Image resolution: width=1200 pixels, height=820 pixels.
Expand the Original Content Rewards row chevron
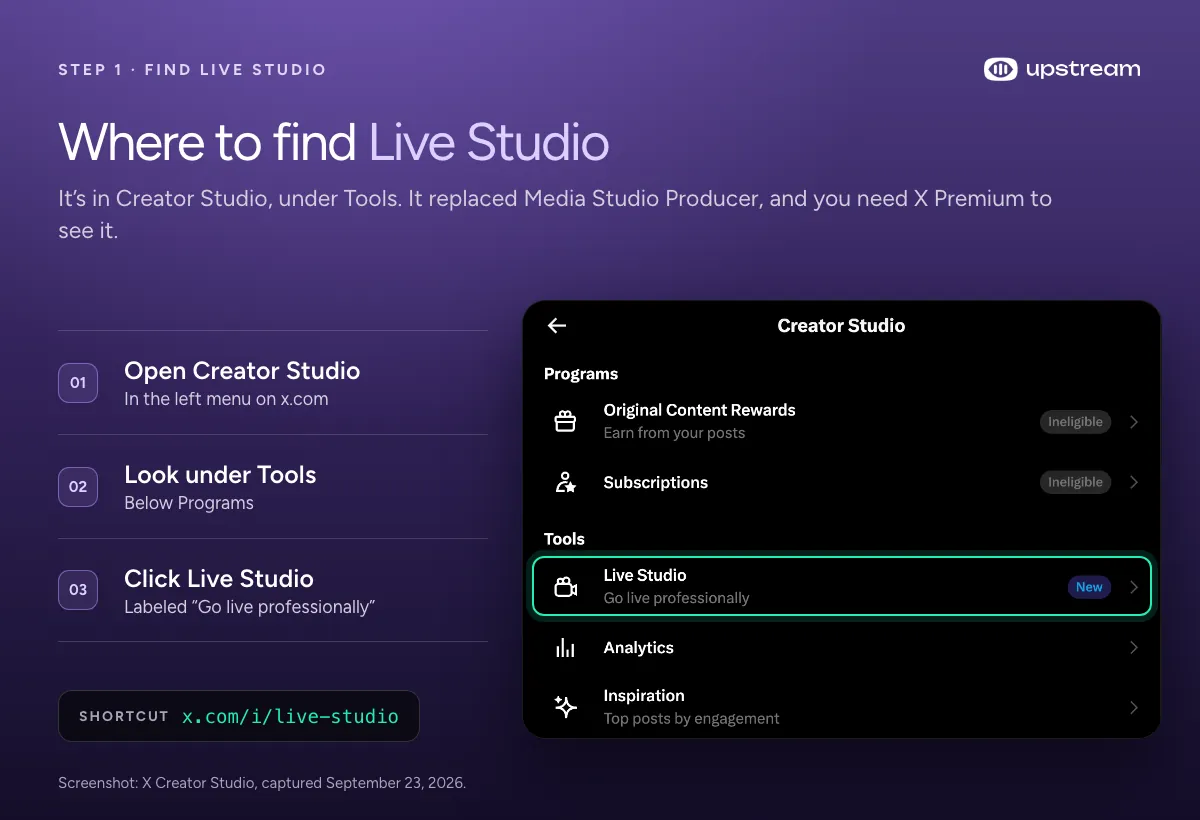1134,422
